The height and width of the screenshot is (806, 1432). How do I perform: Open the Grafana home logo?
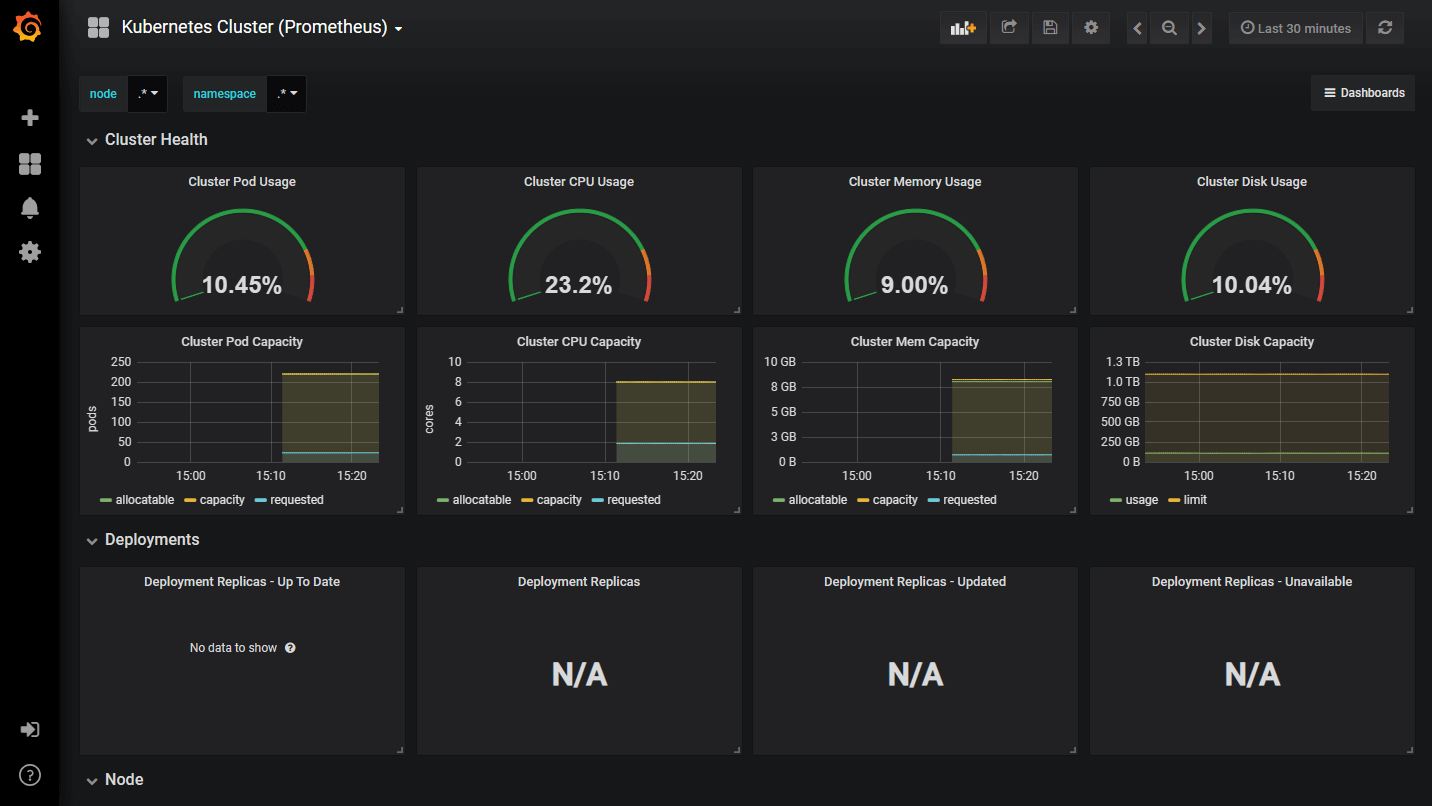[28, 28]
